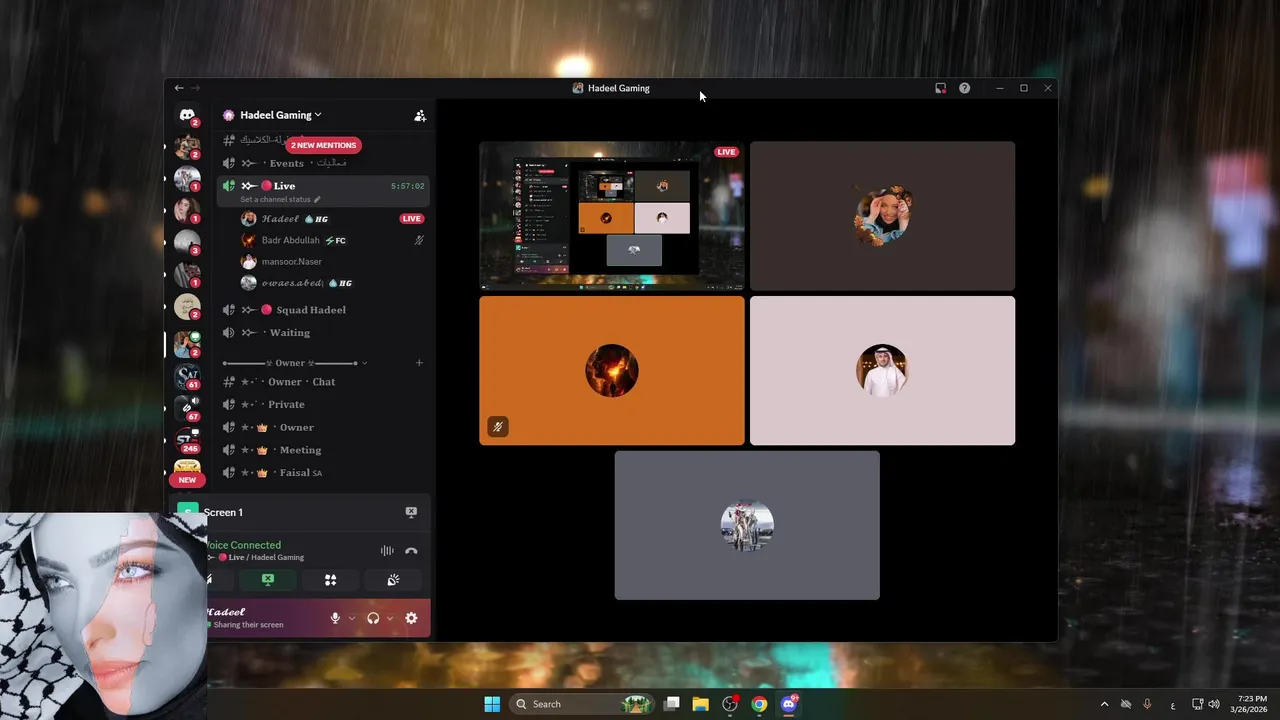Join the Squad Hadeel voice channel
The image size is (1280, 720).
(324, 310)
